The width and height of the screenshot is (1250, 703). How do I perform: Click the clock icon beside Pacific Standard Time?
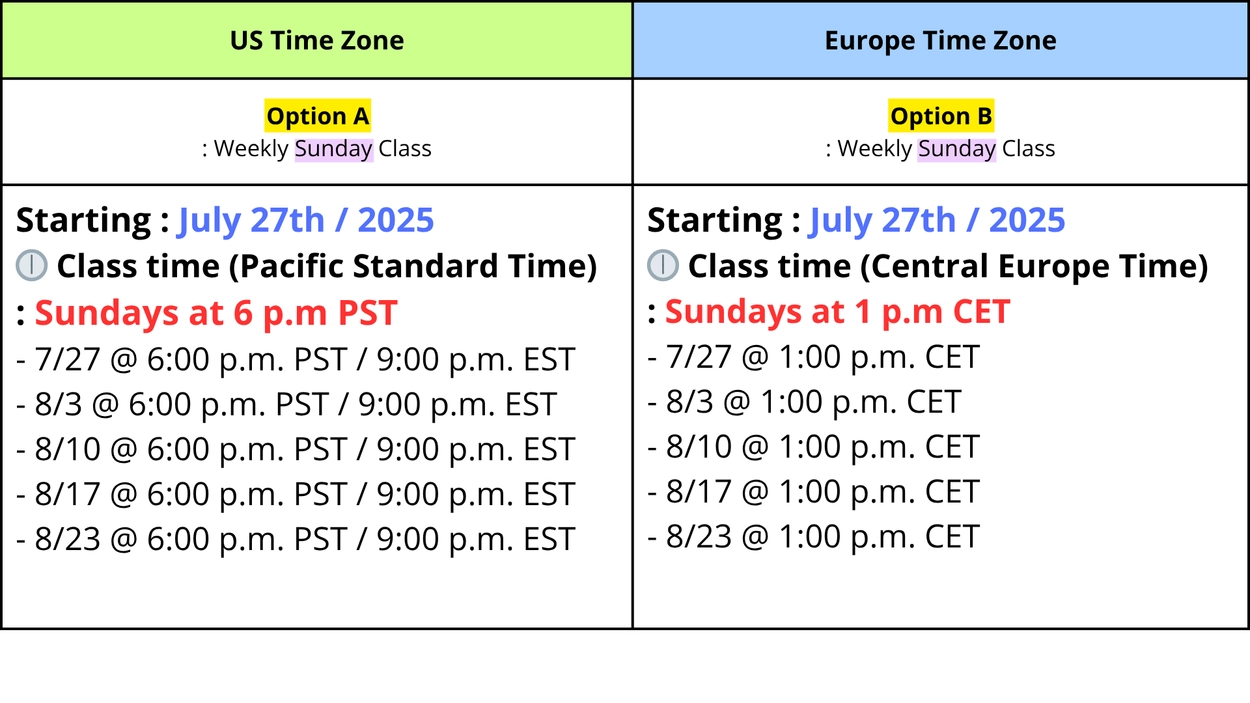click(x=32, y=267)
